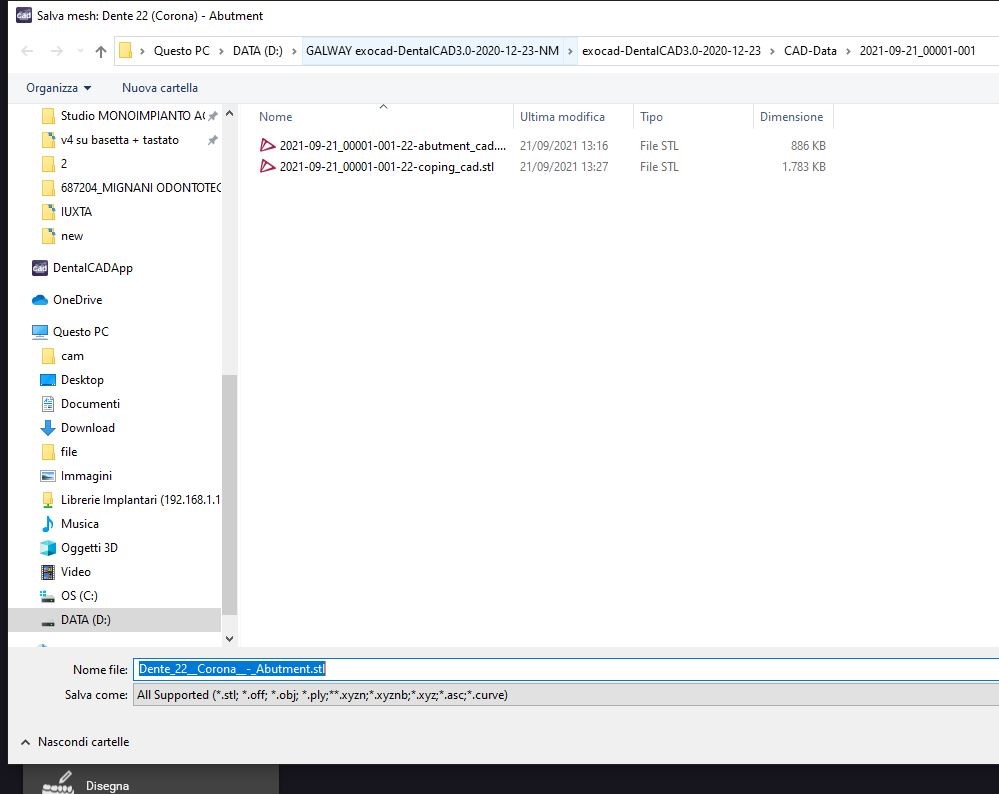
Task: Click the Desktop icon in the sidebar
Action: [x=48, y=380]
